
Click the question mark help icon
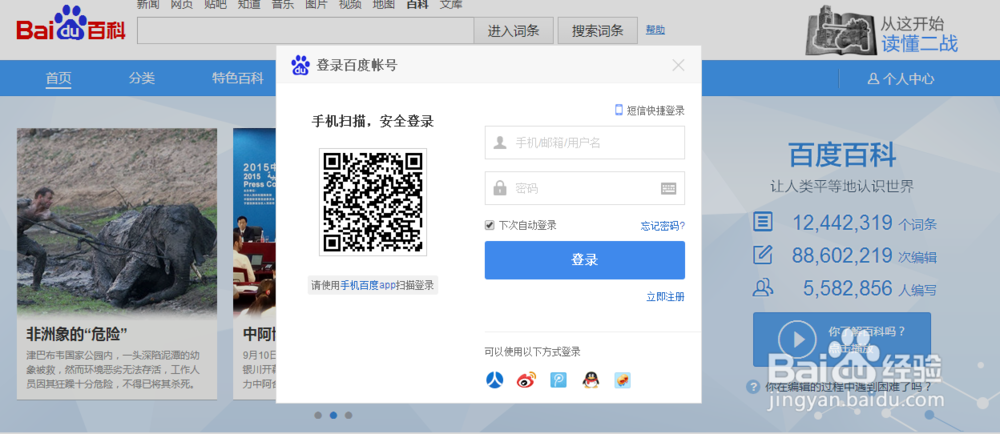(x=753, y=386)
